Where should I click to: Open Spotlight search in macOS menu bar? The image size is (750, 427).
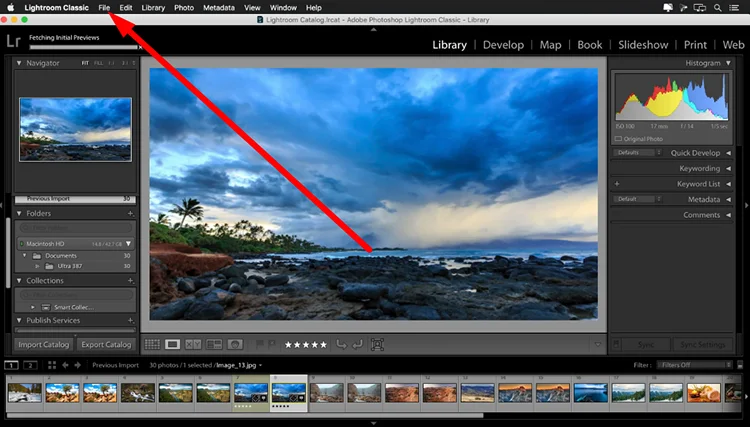click(x=717, y=8)
